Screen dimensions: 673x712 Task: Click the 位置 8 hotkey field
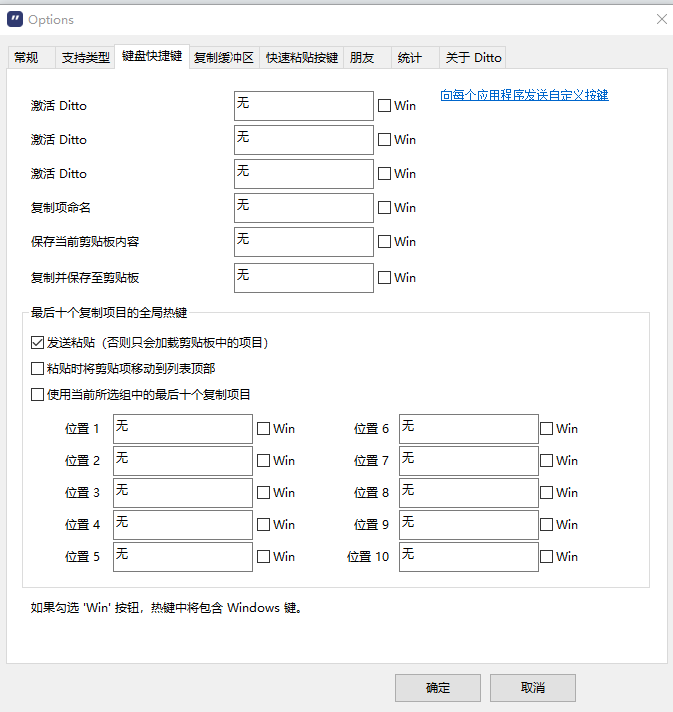click(469, 493)
